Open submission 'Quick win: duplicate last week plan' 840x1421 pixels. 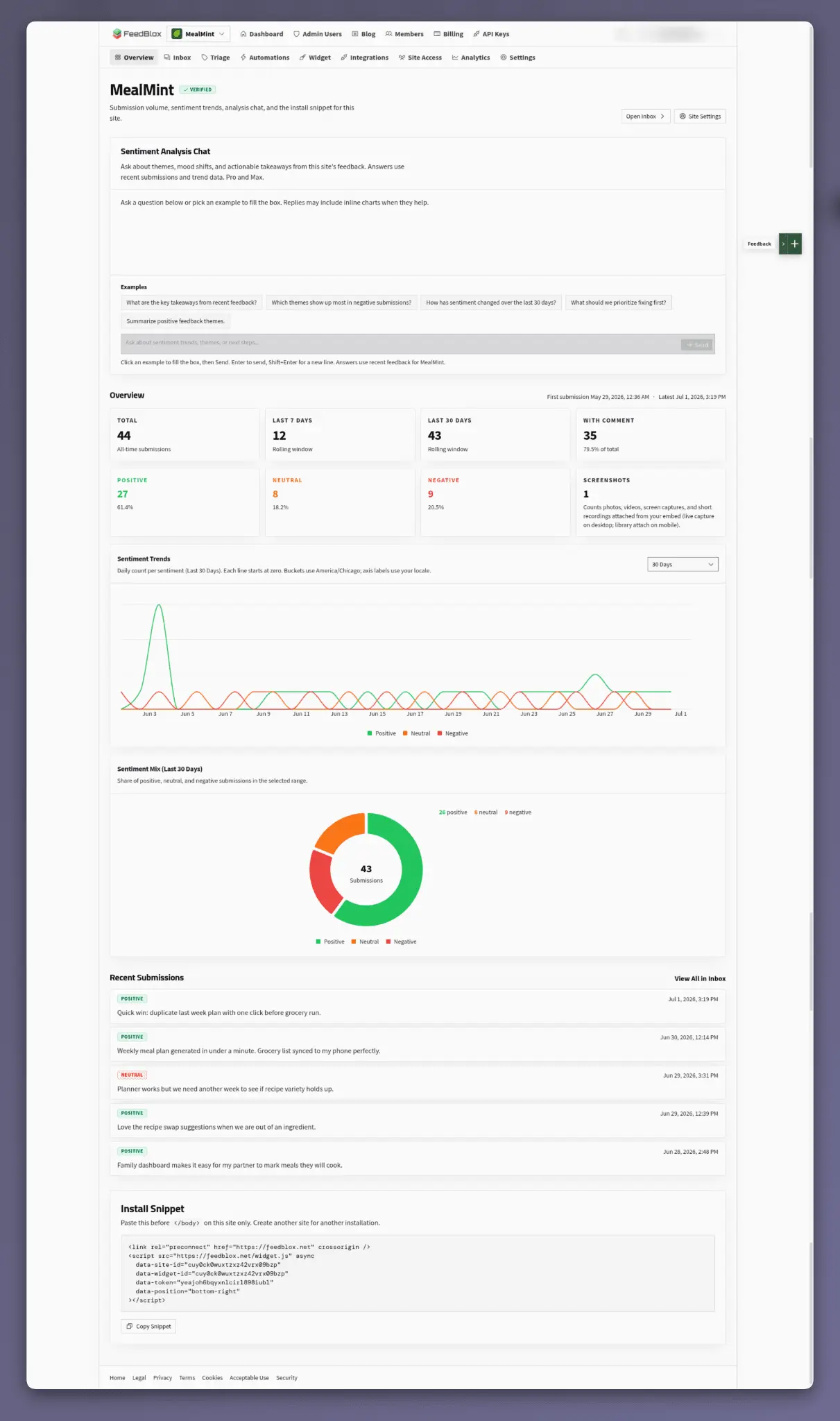[x=418, y=1006]
